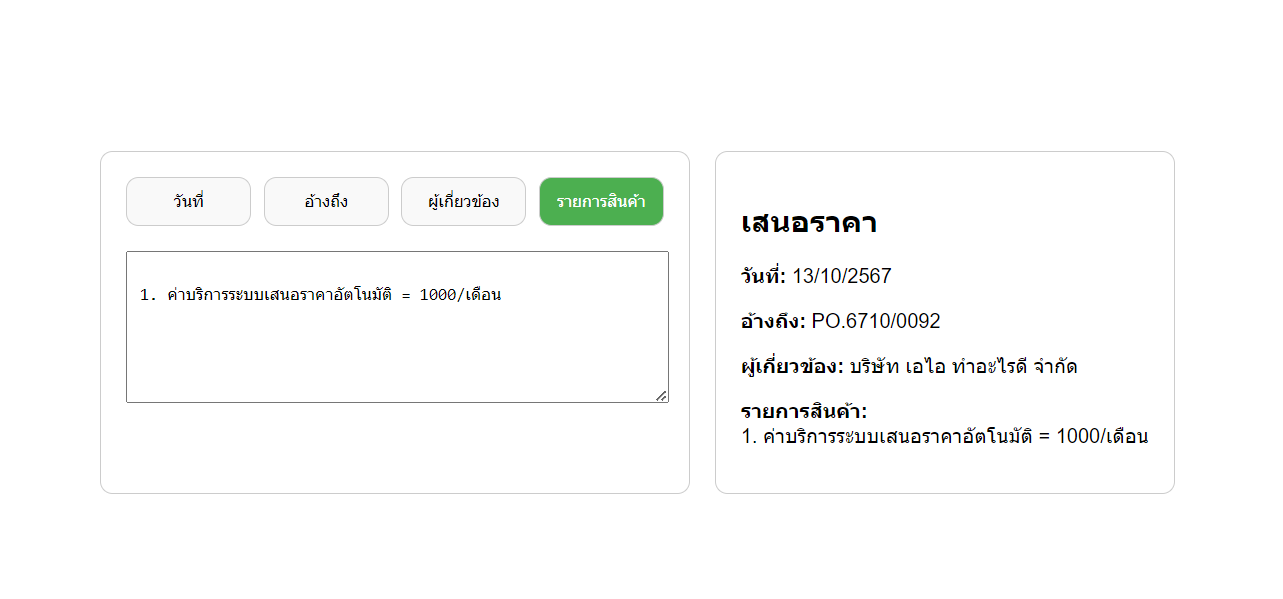
Task: Click the date 13/10/2567 in the preview
Action: pyautogui.click(x=841, y=277)
